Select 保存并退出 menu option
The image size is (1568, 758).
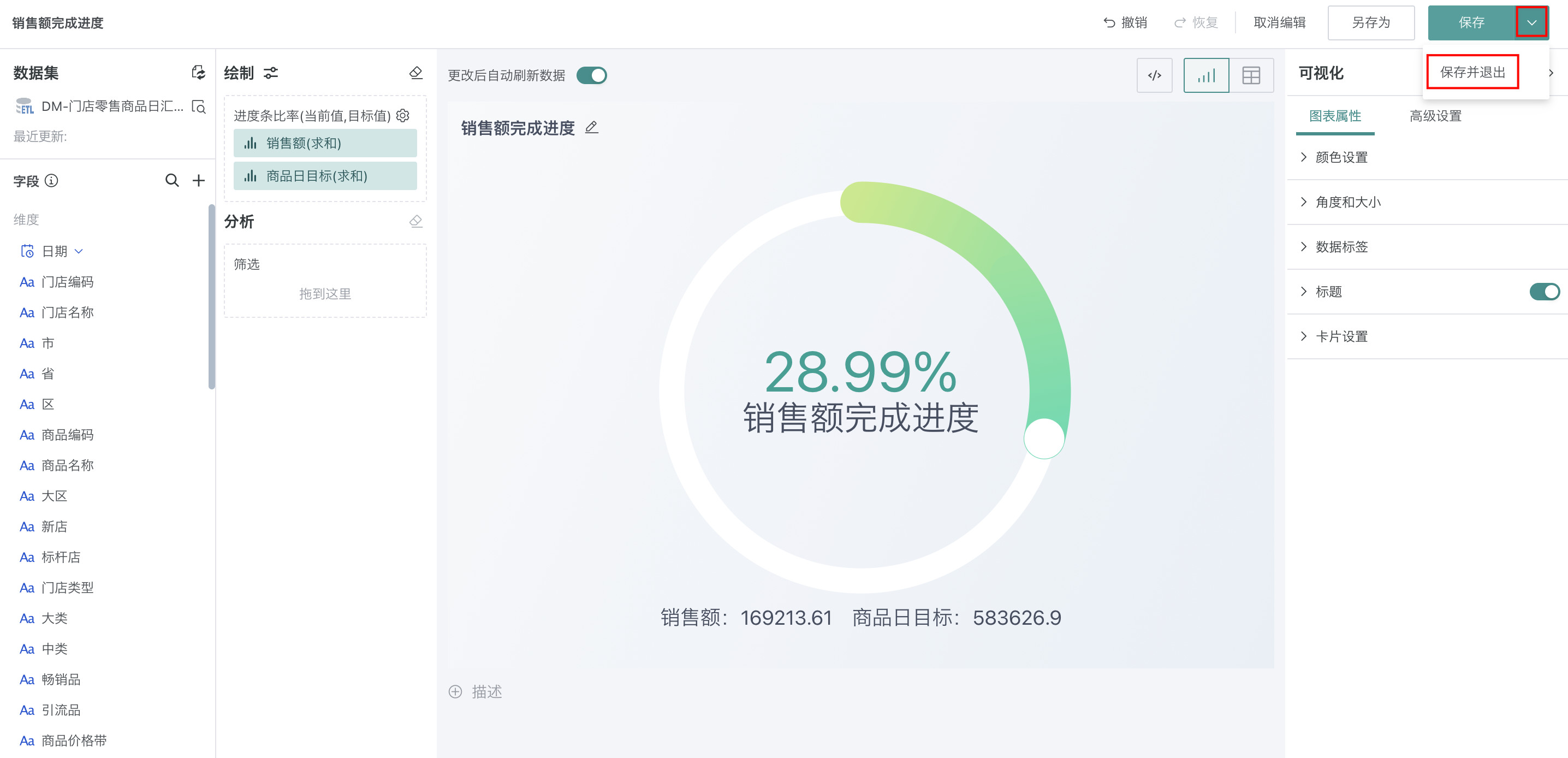1472,72
